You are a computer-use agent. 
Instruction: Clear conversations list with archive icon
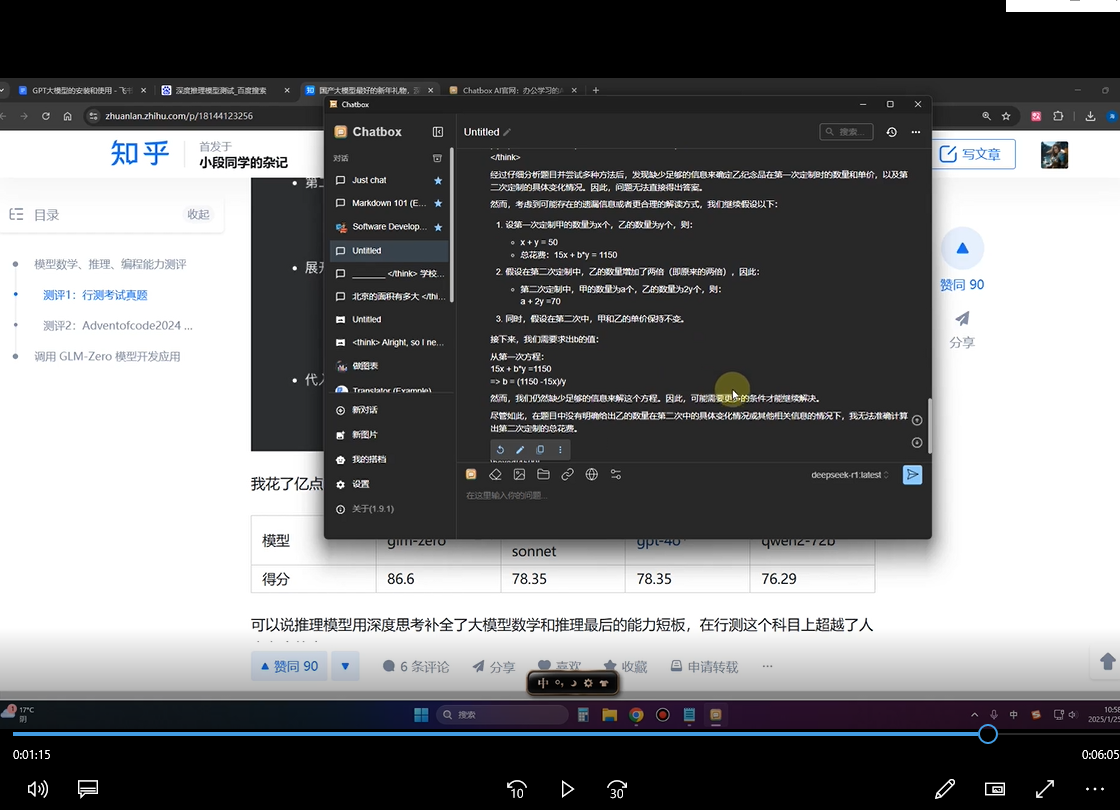437,159
